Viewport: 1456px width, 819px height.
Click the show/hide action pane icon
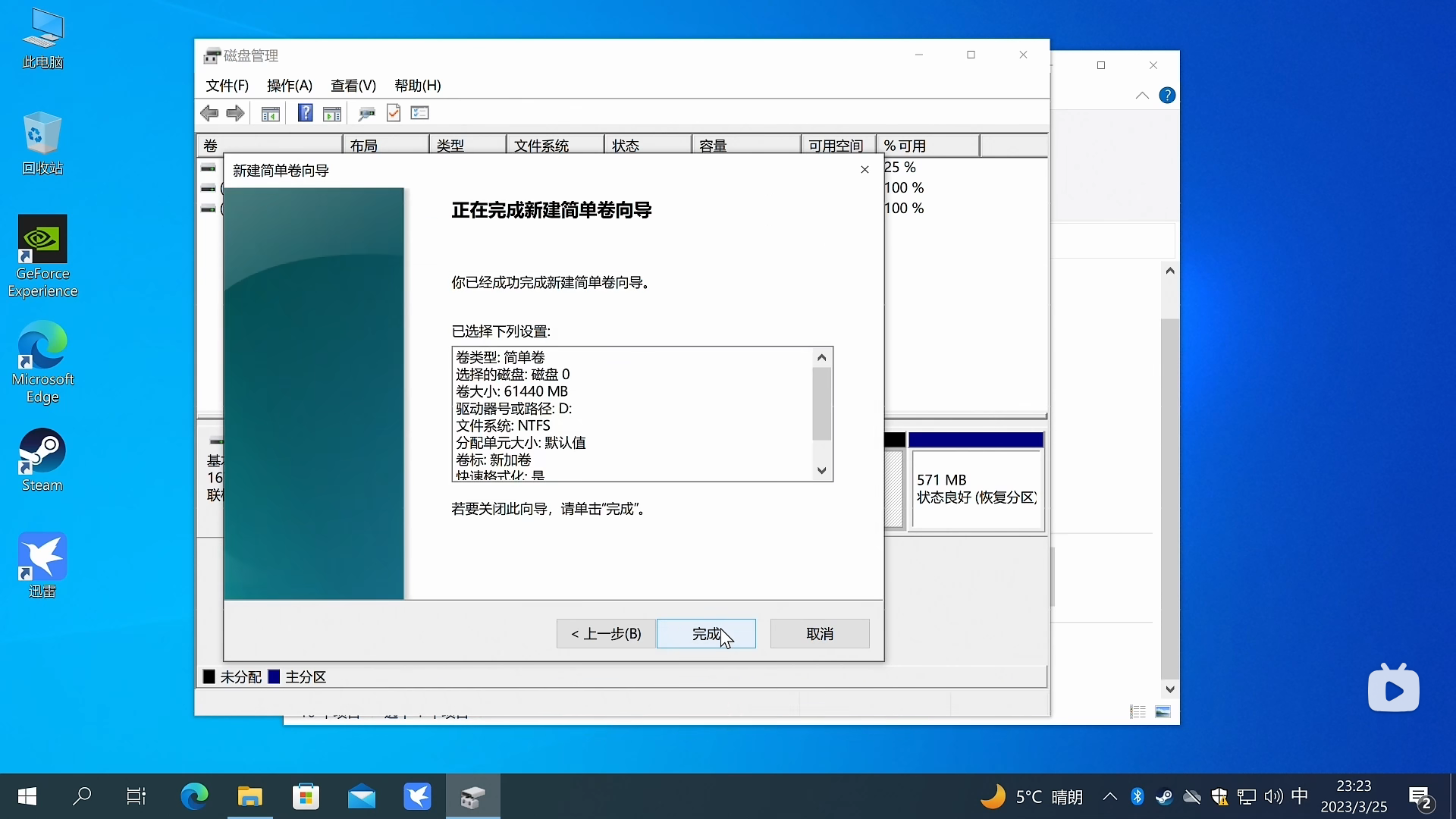[332, 113]
